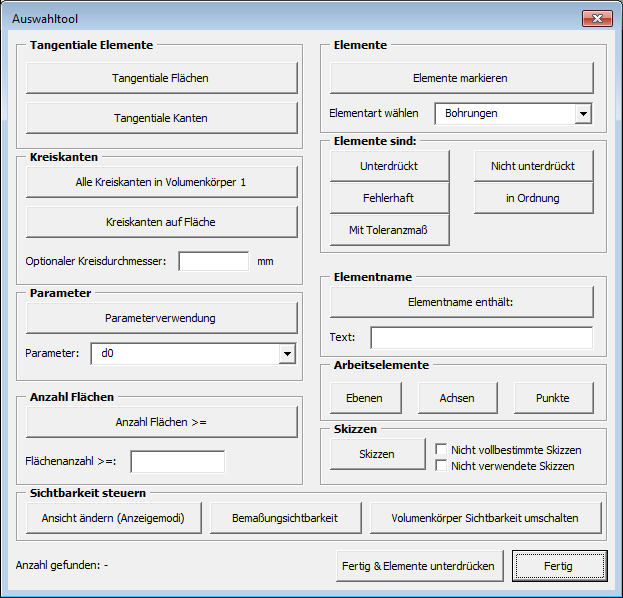Select Nicht unterdrückt button
Screen dimensions: 623x598
(x=534, y=166)
